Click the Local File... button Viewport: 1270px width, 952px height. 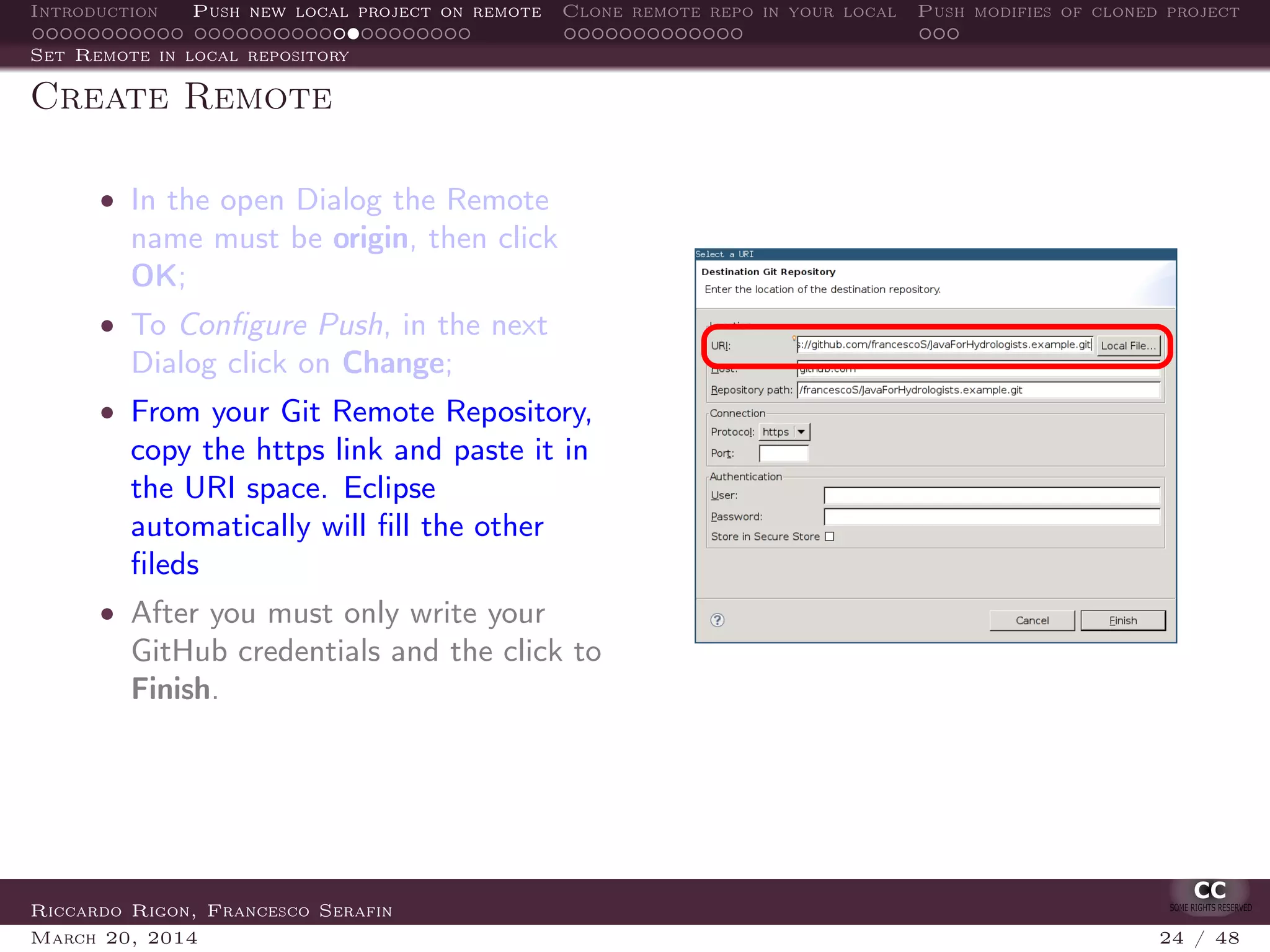click(x=1128, y=345)
